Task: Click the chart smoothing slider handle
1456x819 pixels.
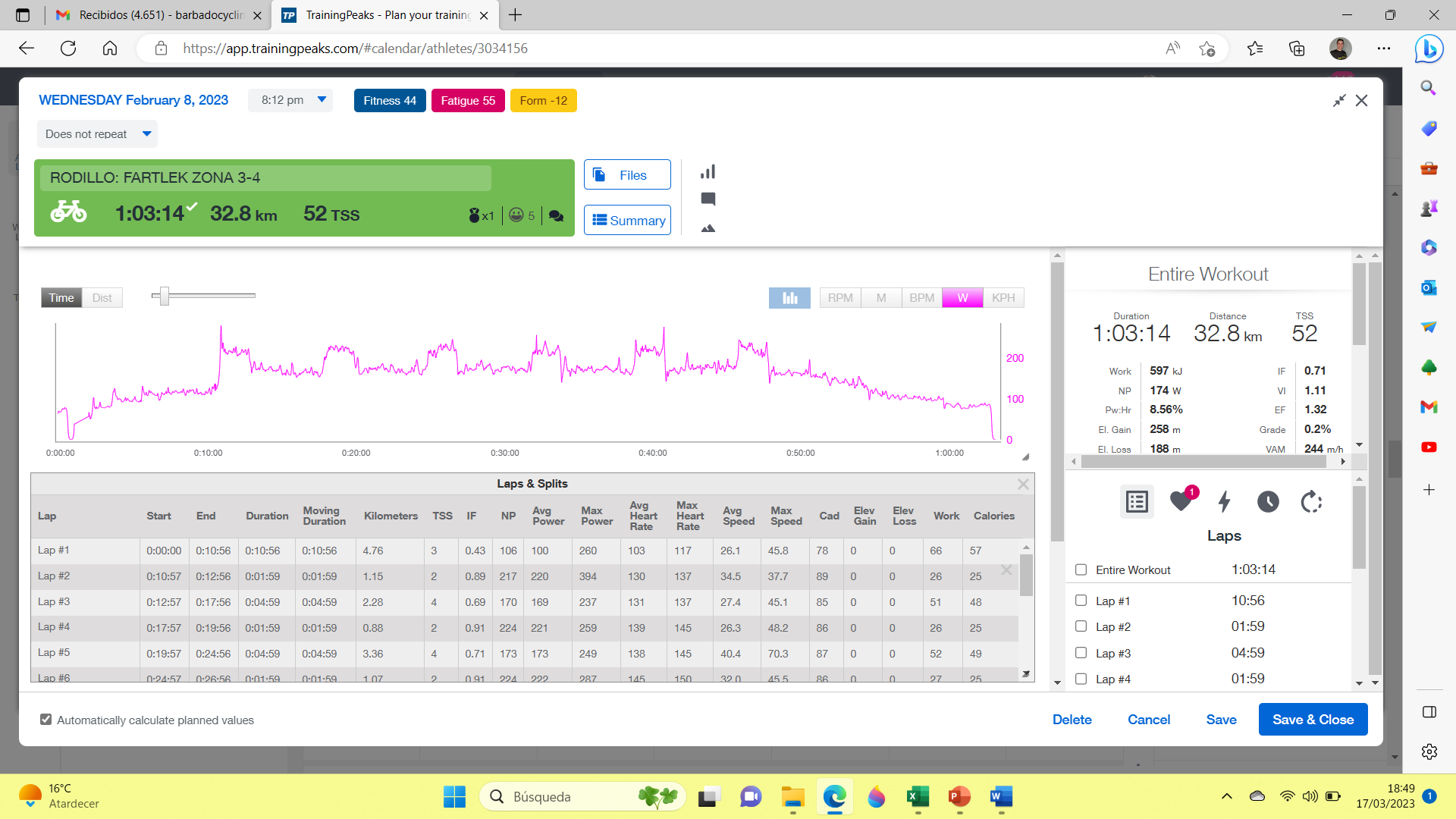Action: 164,296
